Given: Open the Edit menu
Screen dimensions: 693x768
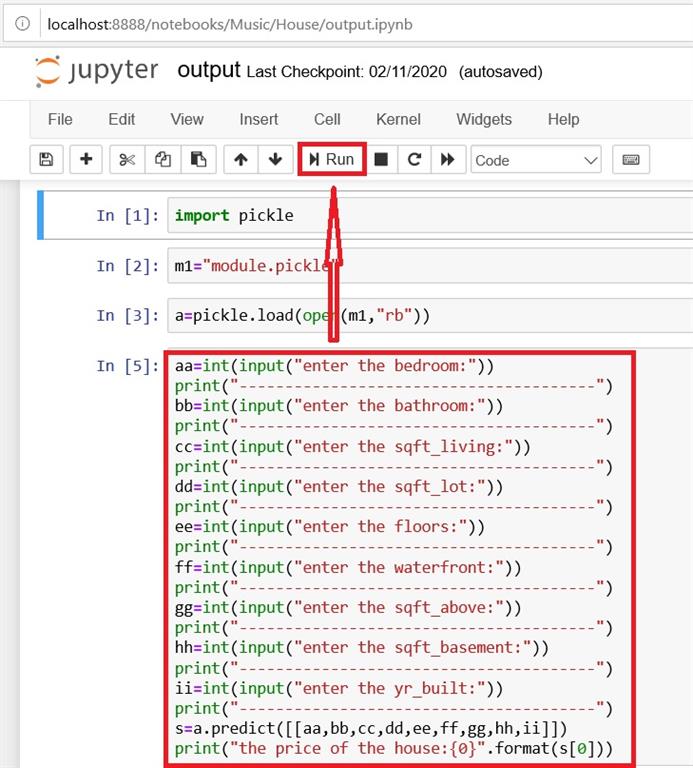Looking at the screenshot, I should (x=121, y=120).
